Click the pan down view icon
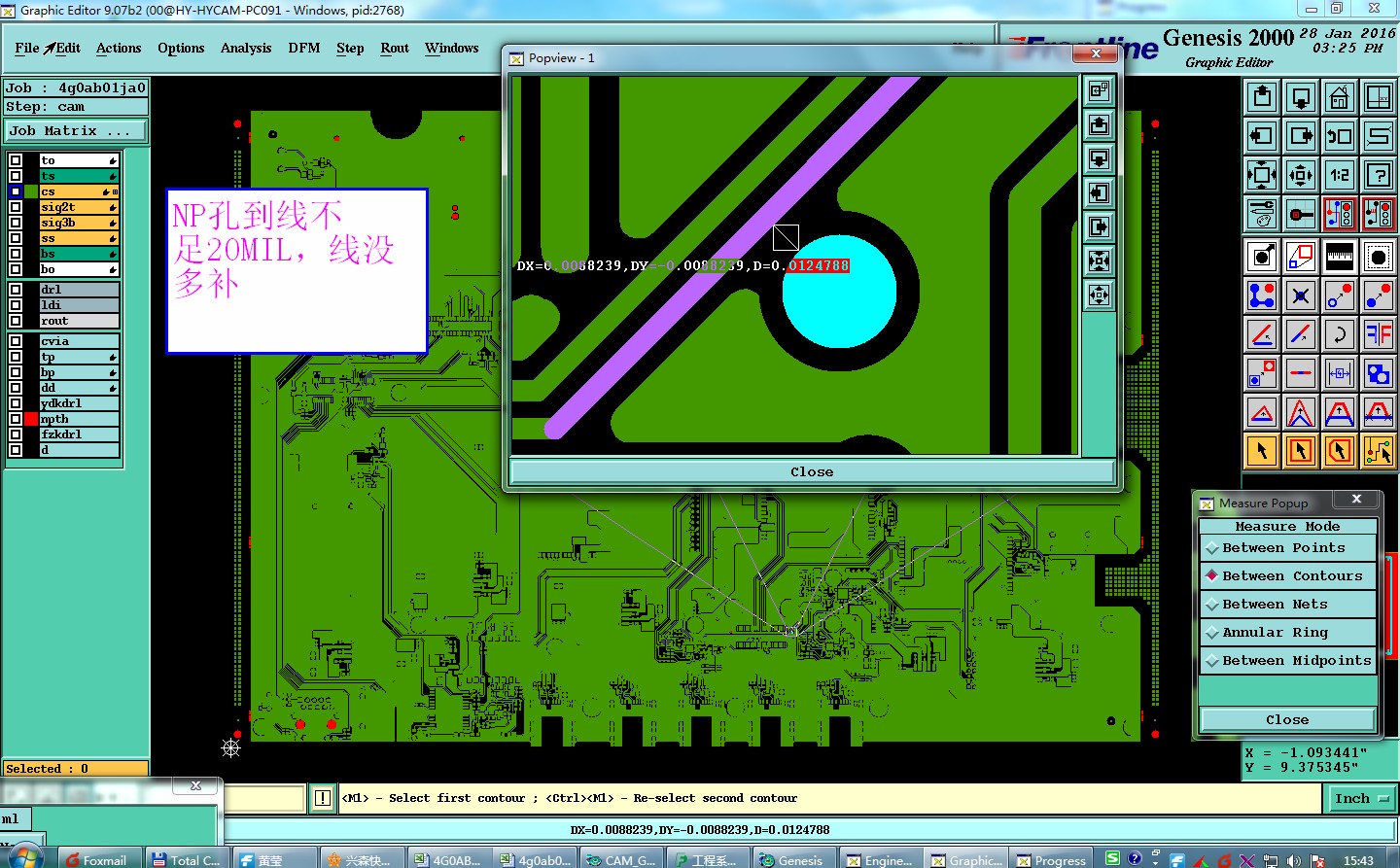 1301,97
